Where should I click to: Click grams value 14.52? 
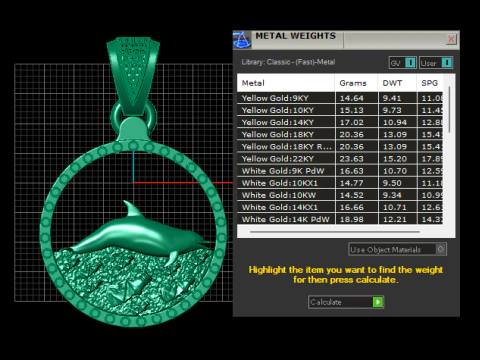point(351,195)
